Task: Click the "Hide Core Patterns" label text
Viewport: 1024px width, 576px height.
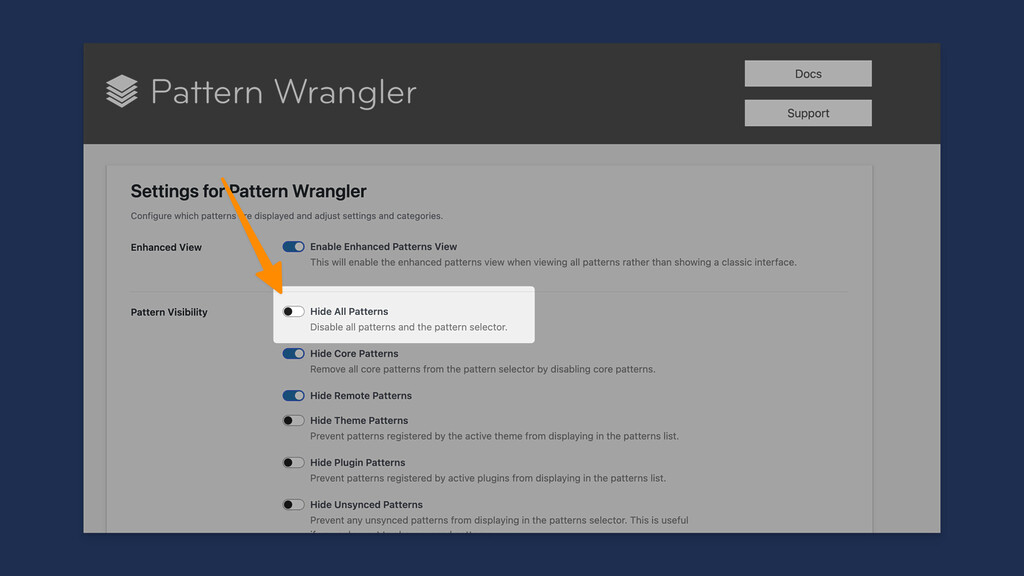Action: pyautogui.click(x=354, y=353)
